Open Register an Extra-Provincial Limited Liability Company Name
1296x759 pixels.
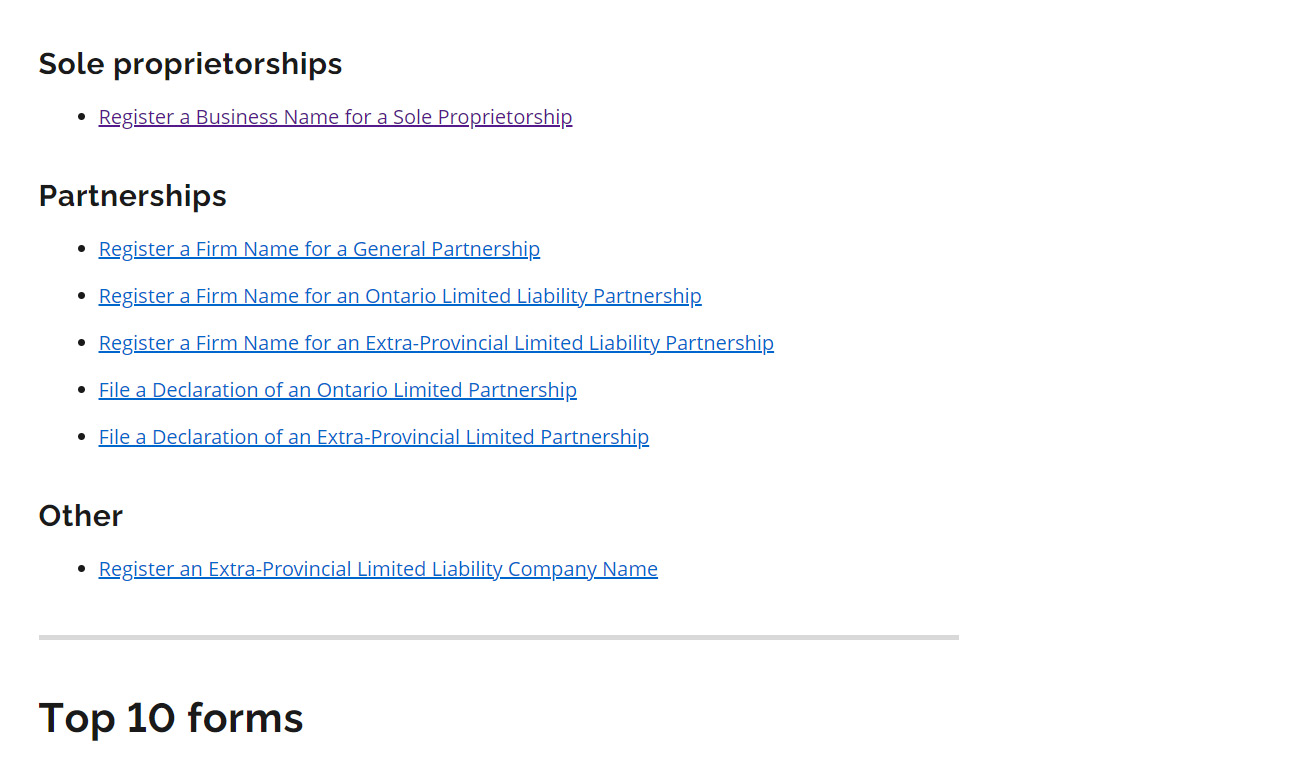click(x=378, y=568)
